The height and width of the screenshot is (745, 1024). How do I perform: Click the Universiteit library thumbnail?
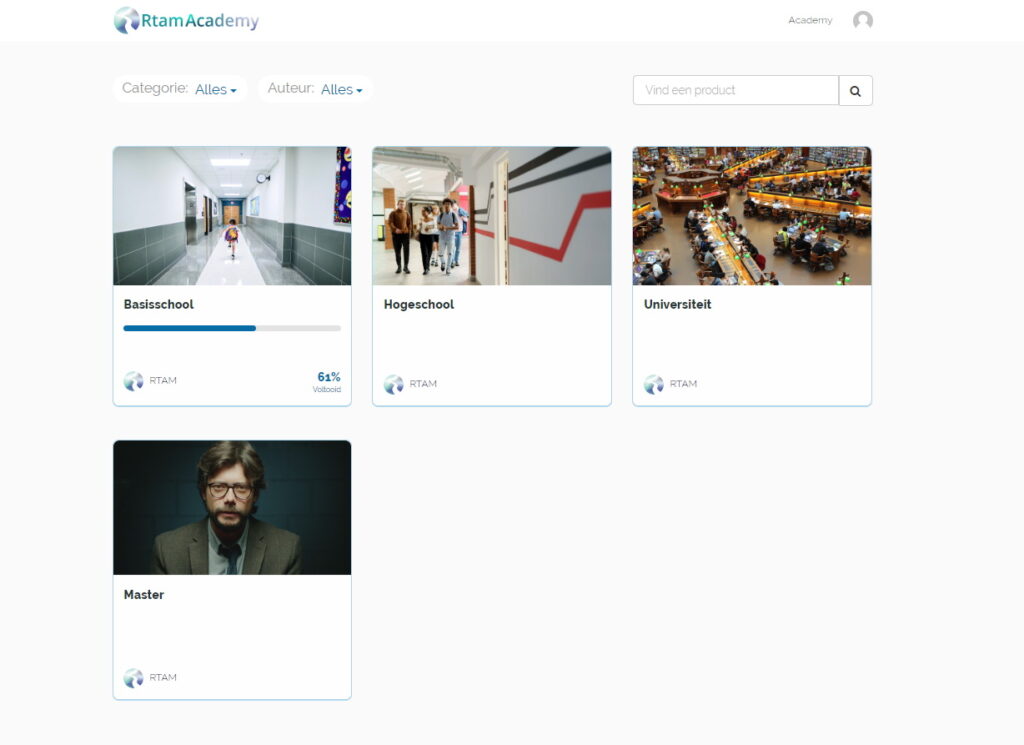[752, 215]
